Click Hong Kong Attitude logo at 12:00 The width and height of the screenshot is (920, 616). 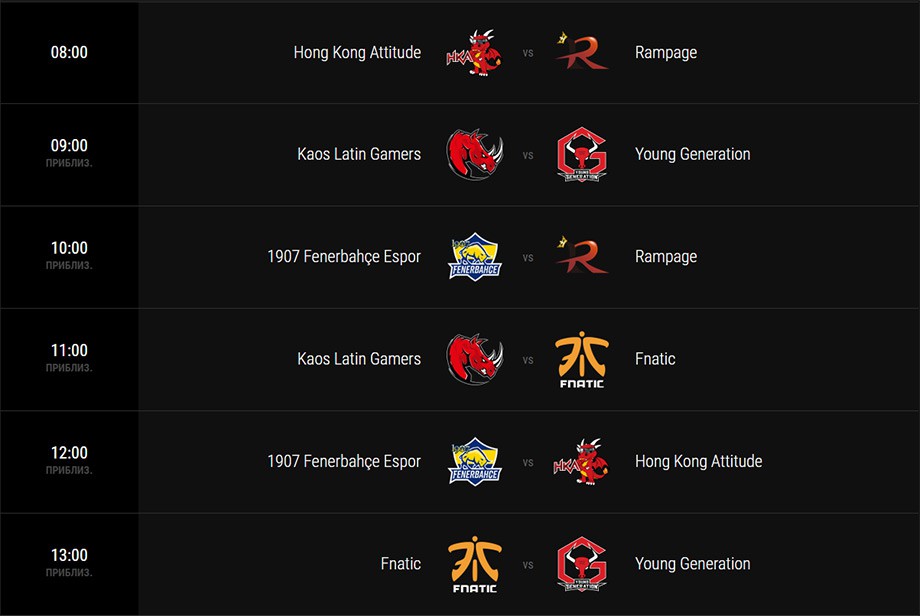(x=581, y=462)
